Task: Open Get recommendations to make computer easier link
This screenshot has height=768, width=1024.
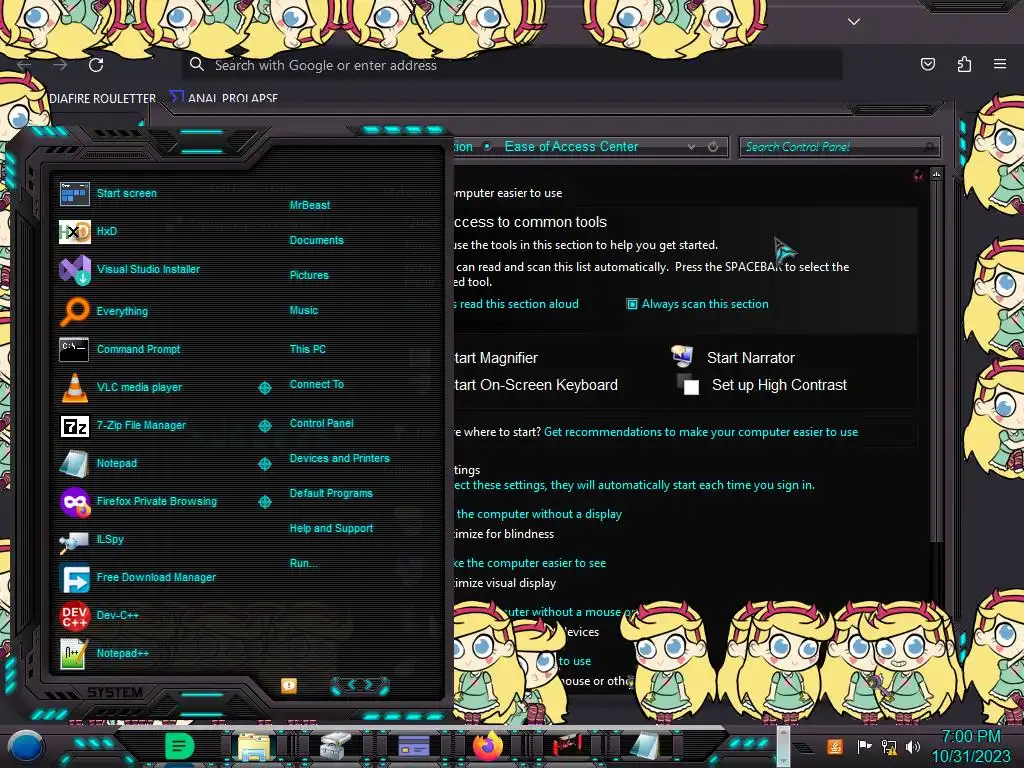Action: [701, 432]
